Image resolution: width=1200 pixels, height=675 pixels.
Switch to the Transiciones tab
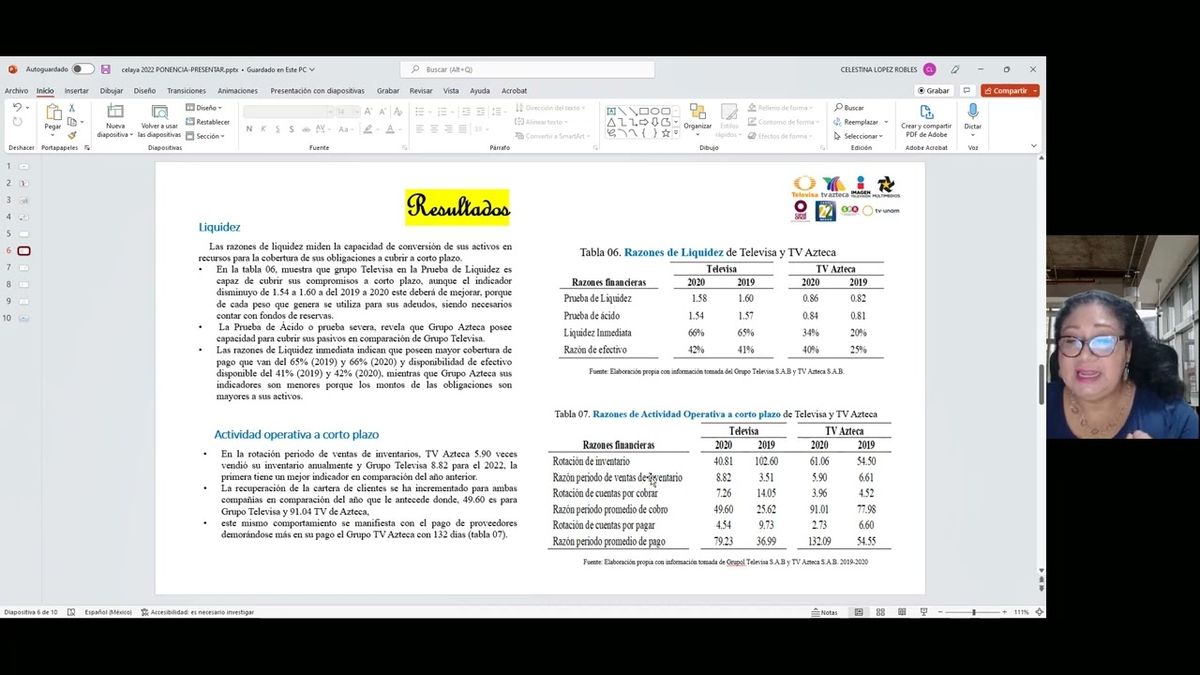pos(186,90)
